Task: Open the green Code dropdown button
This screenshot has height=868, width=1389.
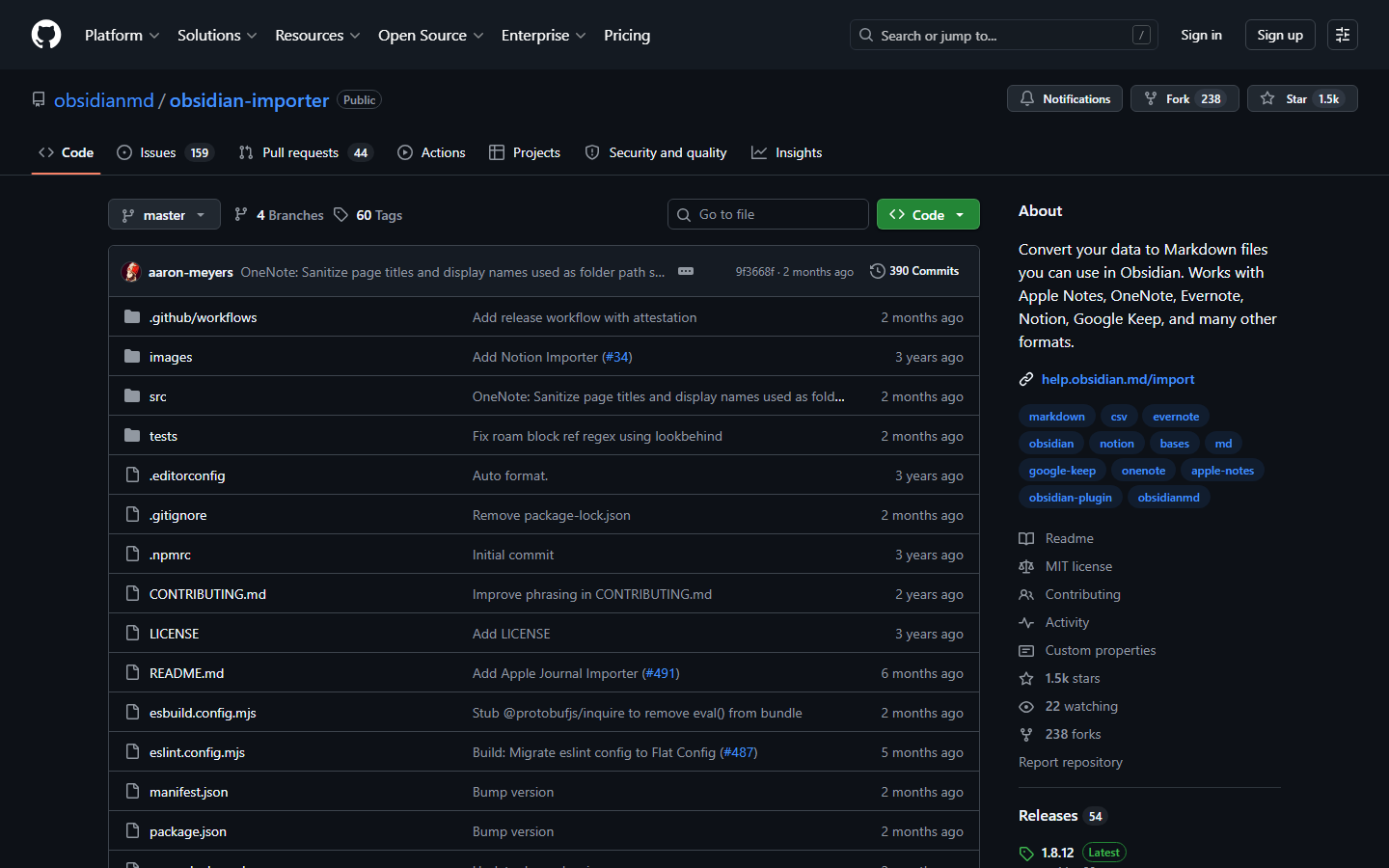Action: click(928, 214)
